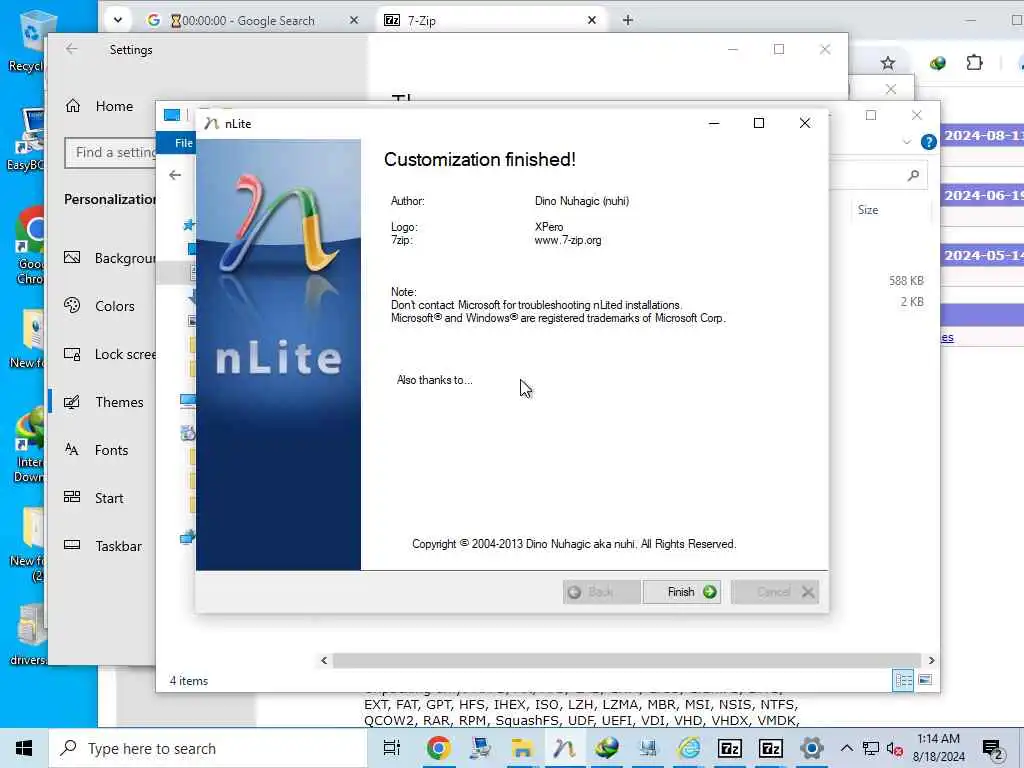This screenshot has height=768, width=1024.
Task: Click the Finish button in nLite
Action: click(682, 592)
